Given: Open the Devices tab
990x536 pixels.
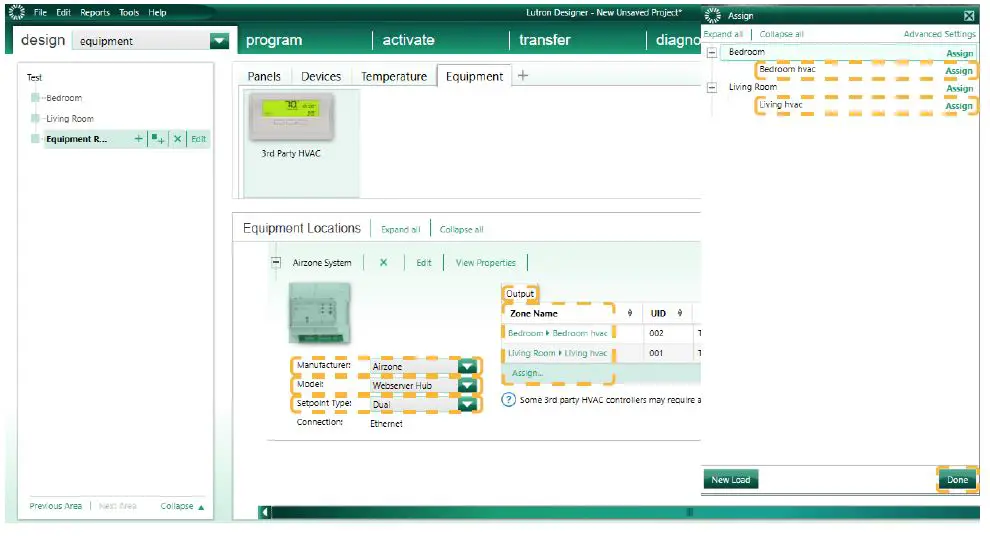Looking at the screenshot, I should [x=321, y=76].
